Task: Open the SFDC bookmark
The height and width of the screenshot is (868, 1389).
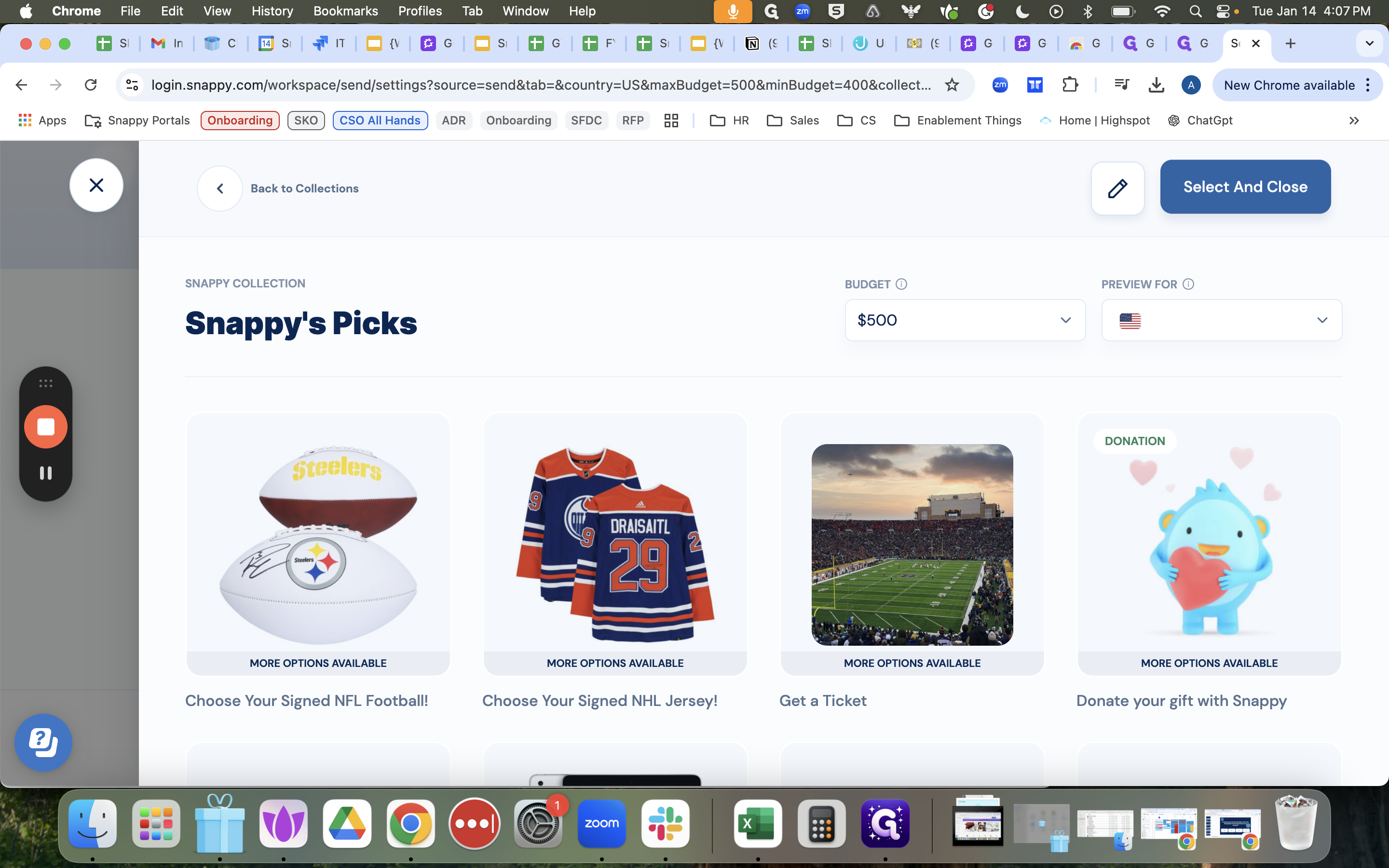Action: 586,120
